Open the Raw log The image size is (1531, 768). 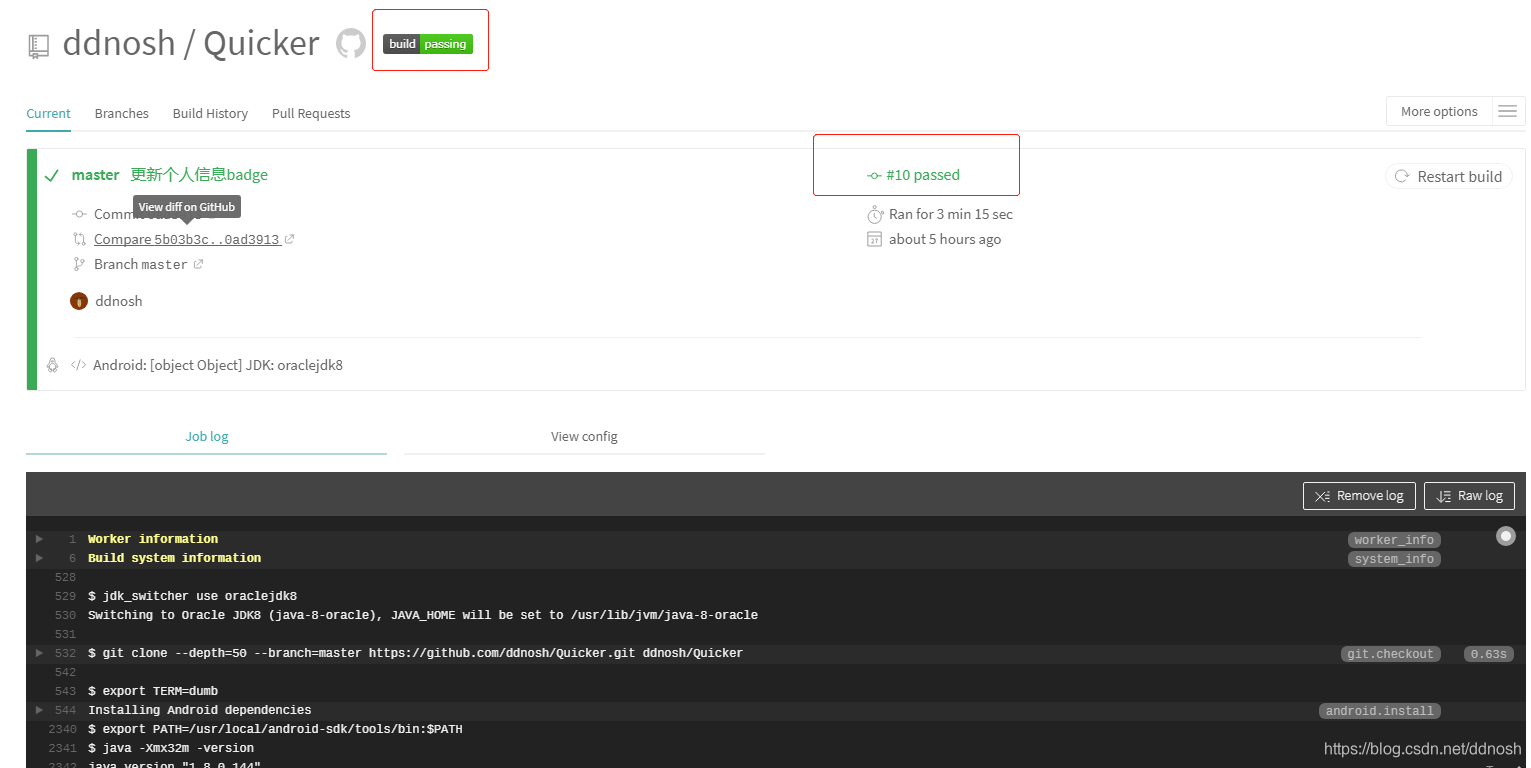tap(1469, 495)
